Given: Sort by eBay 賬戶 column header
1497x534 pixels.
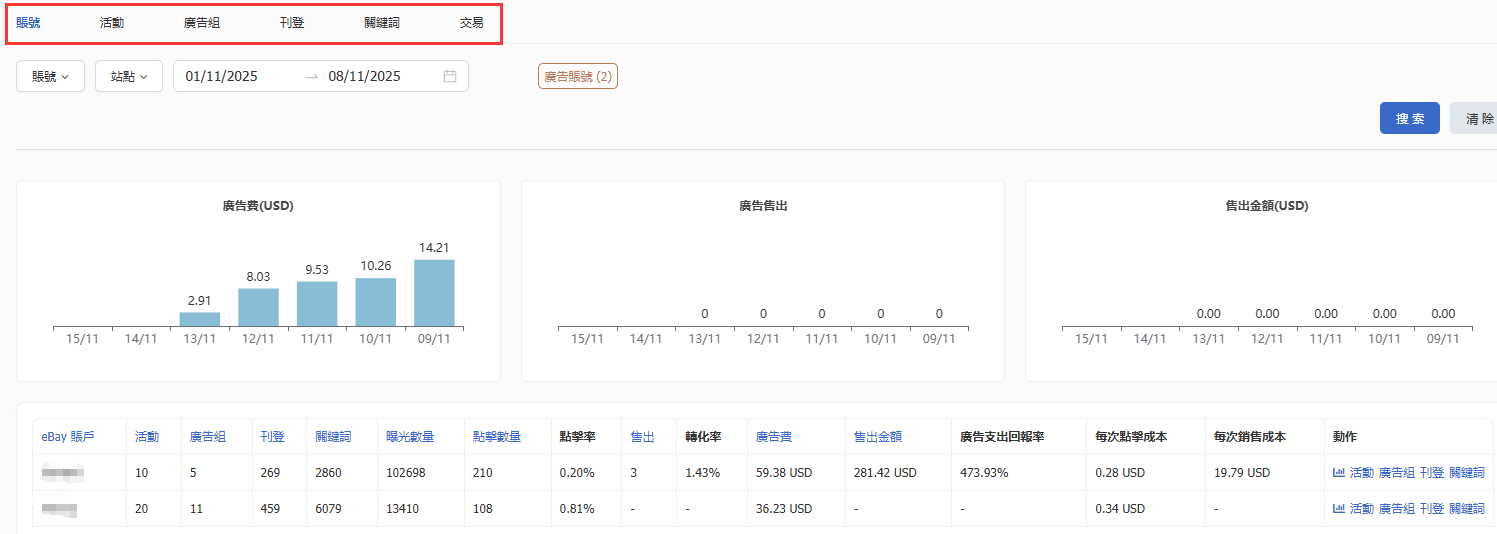Looking at the screenshot, I should tap(68, 437).
